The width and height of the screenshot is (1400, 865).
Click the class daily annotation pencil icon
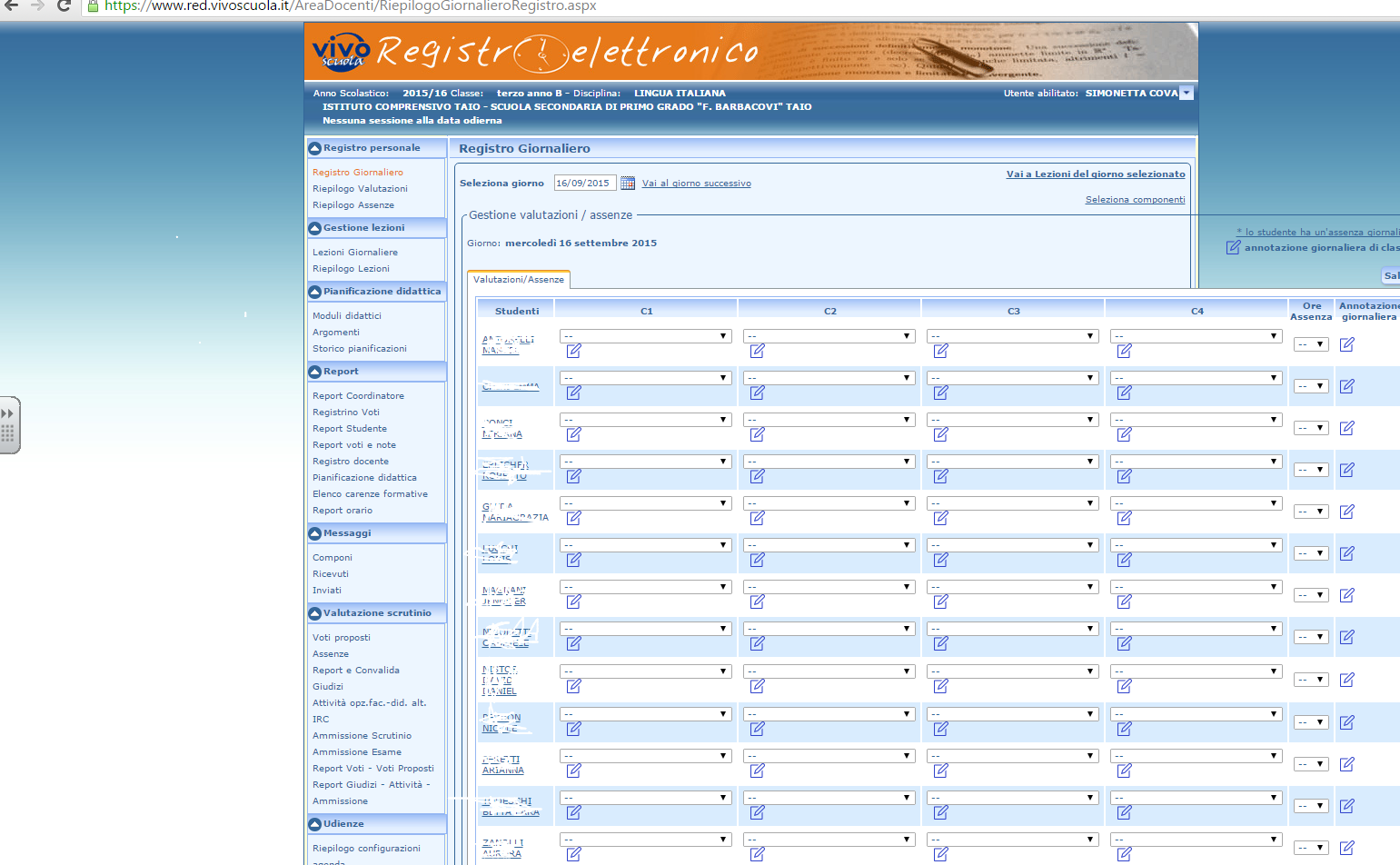(1234, 247)
